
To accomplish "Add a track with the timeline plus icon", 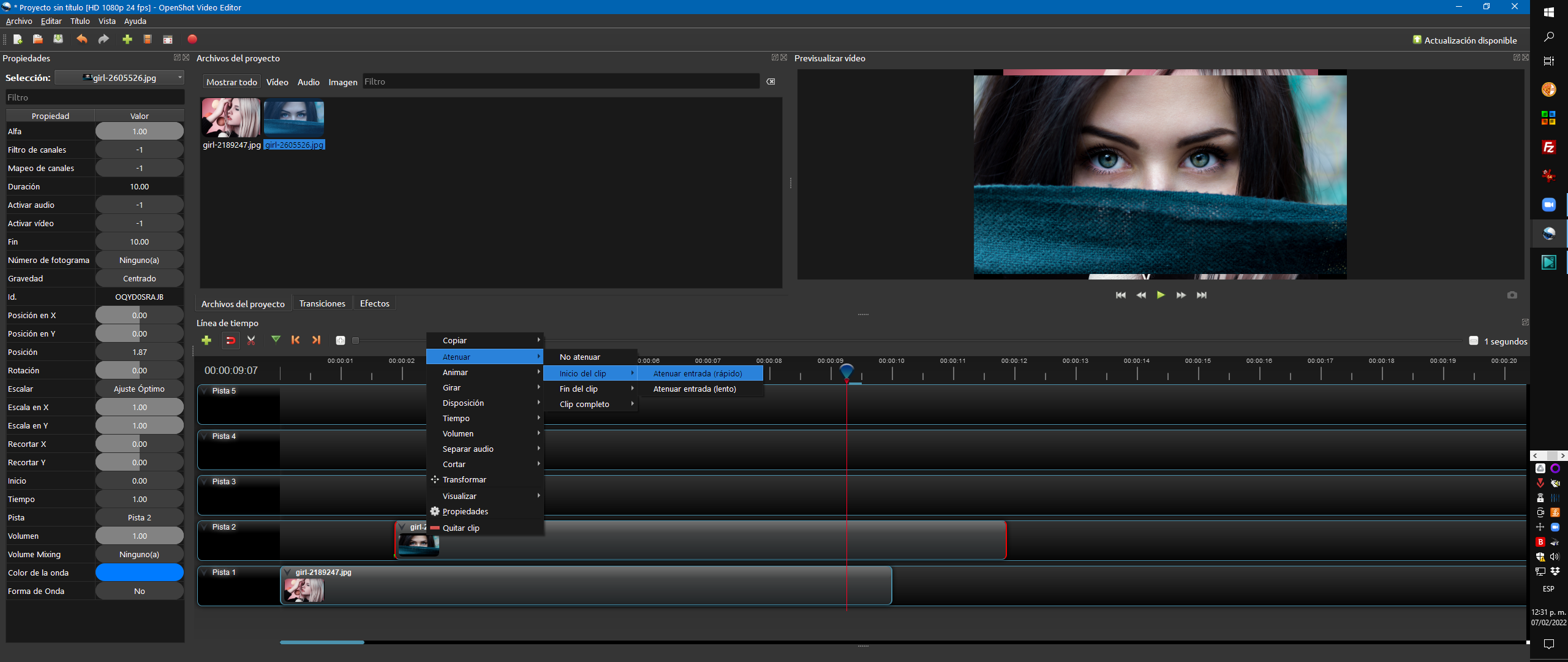I will (206, 340).
